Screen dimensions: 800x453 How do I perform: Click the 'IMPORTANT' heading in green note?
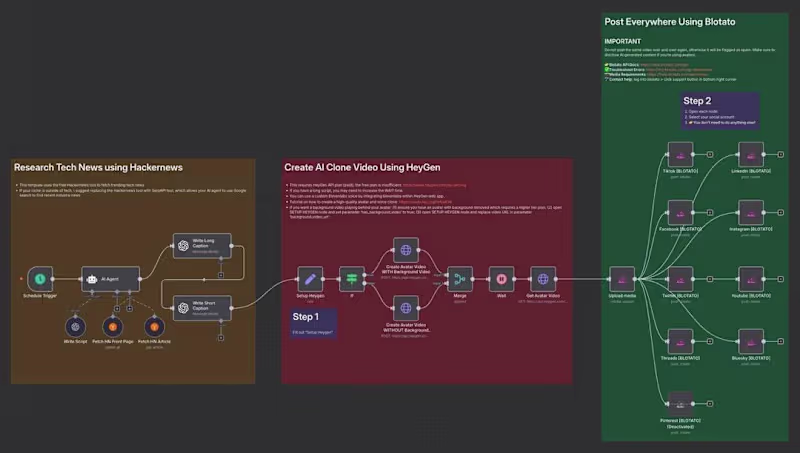[622, 41]
